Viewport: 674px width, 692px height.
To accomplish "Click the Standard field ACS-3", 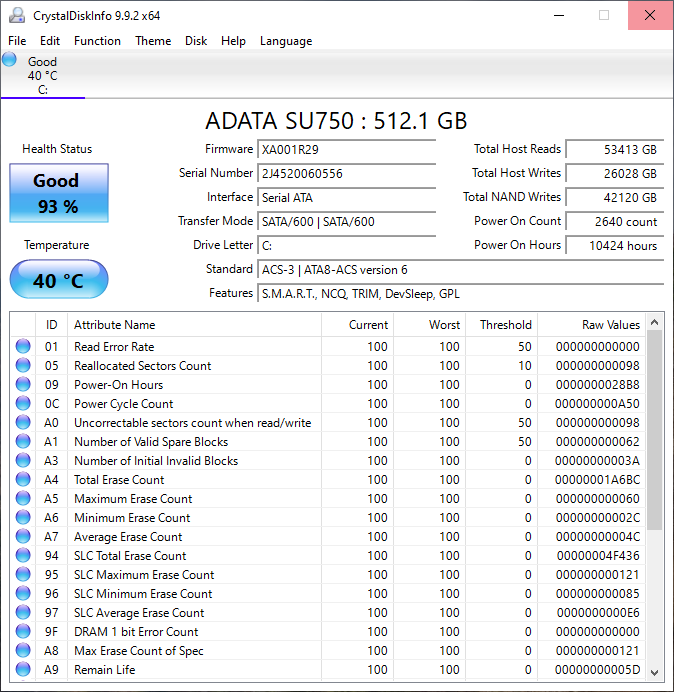I will click(460, 269).
